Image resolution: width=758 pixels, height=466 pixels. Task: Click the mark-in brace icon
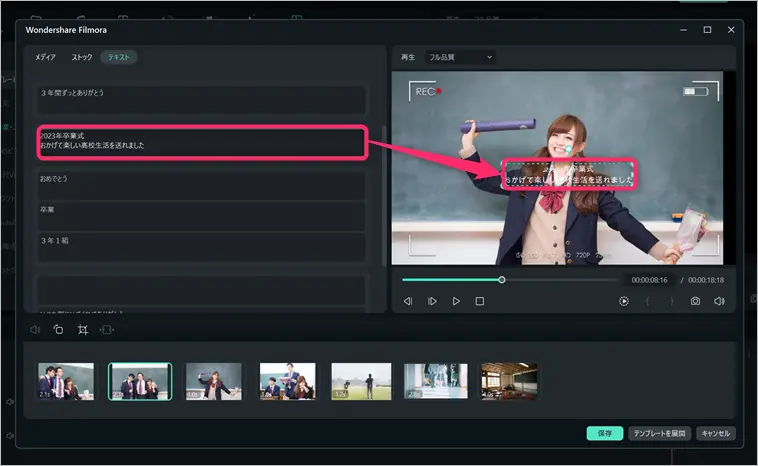[647, 301]
